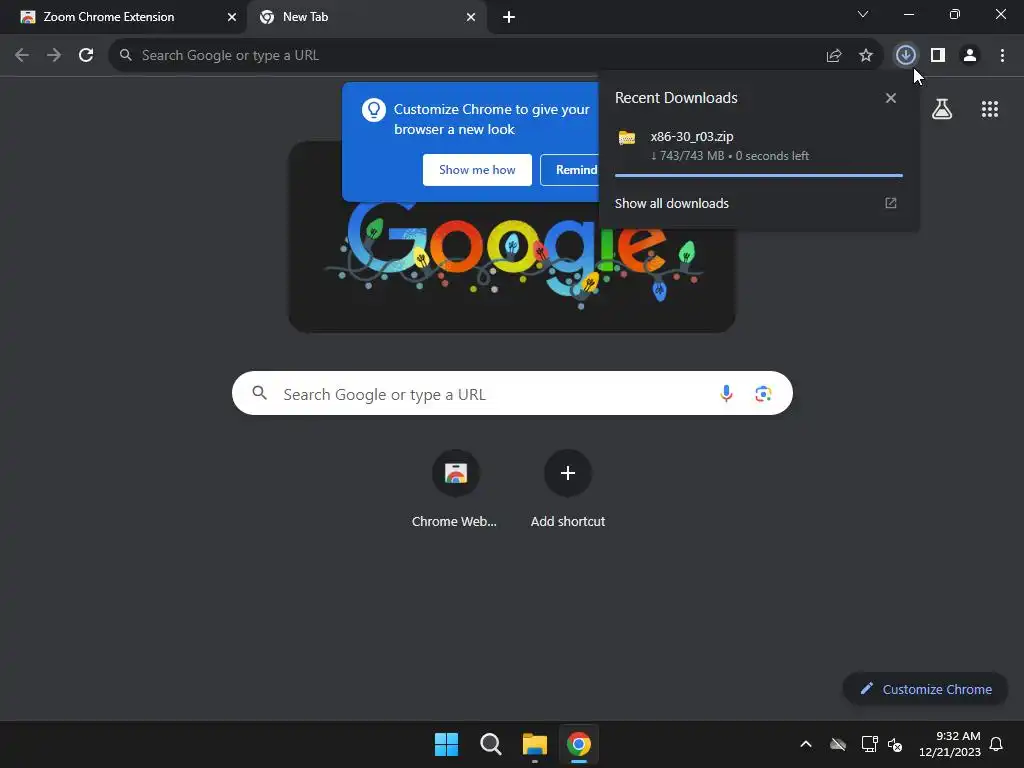The image size is (1024, 768).
Task: Show hidden system tray icons
Action: [x=806, y=744]
